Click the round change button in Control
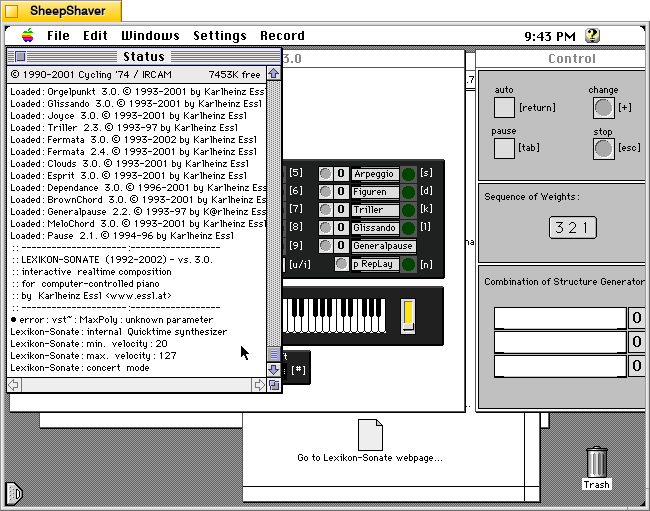The height and width of the screenshot is (511, 650). click(x=603, y=108)
